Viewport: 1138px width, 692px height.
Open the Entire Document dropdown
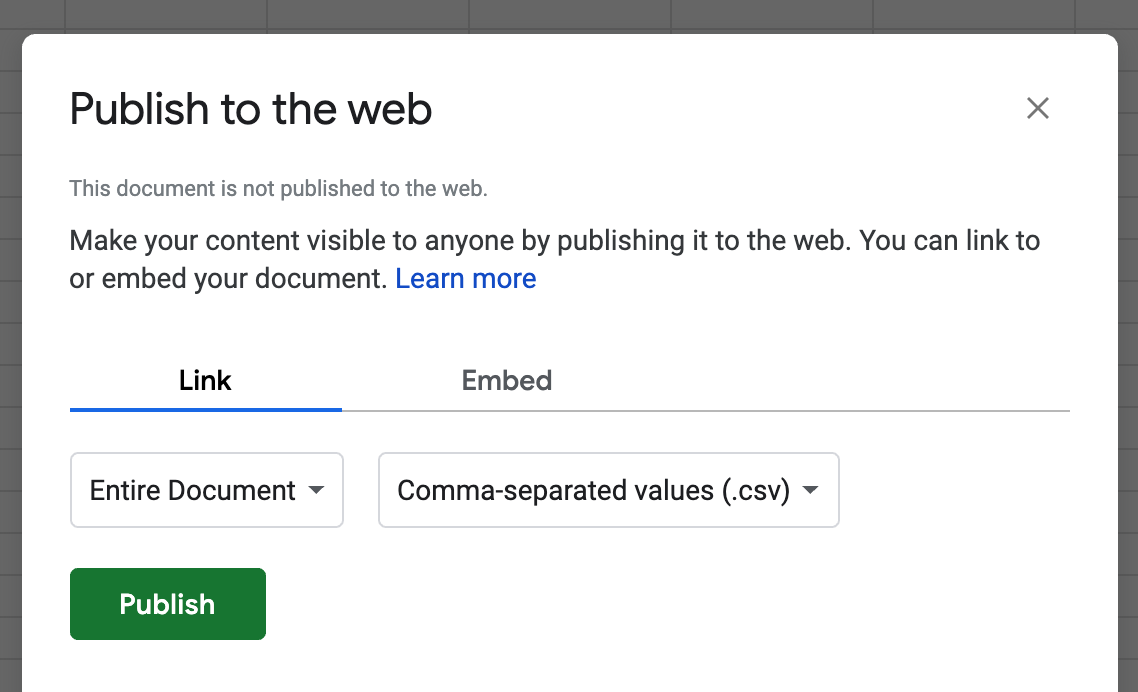(207, 490)
